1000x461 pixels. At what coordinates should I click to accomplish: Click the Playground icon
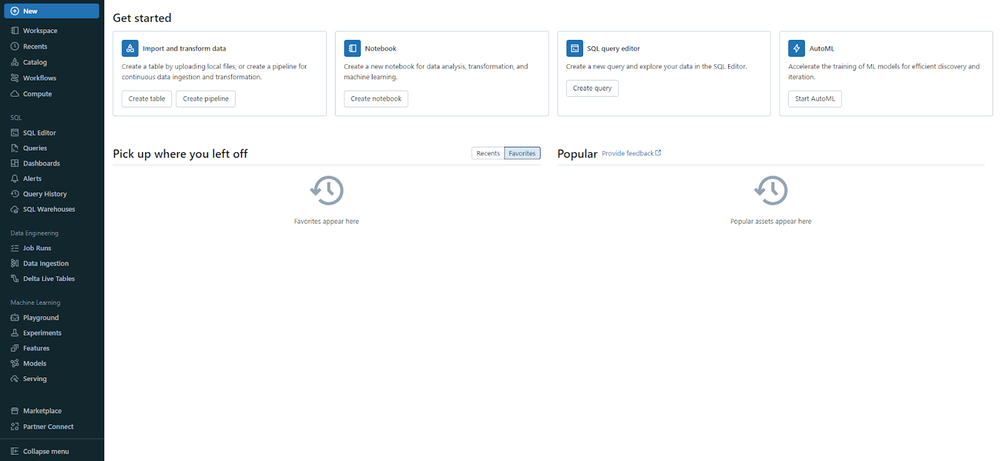(15, 318)
